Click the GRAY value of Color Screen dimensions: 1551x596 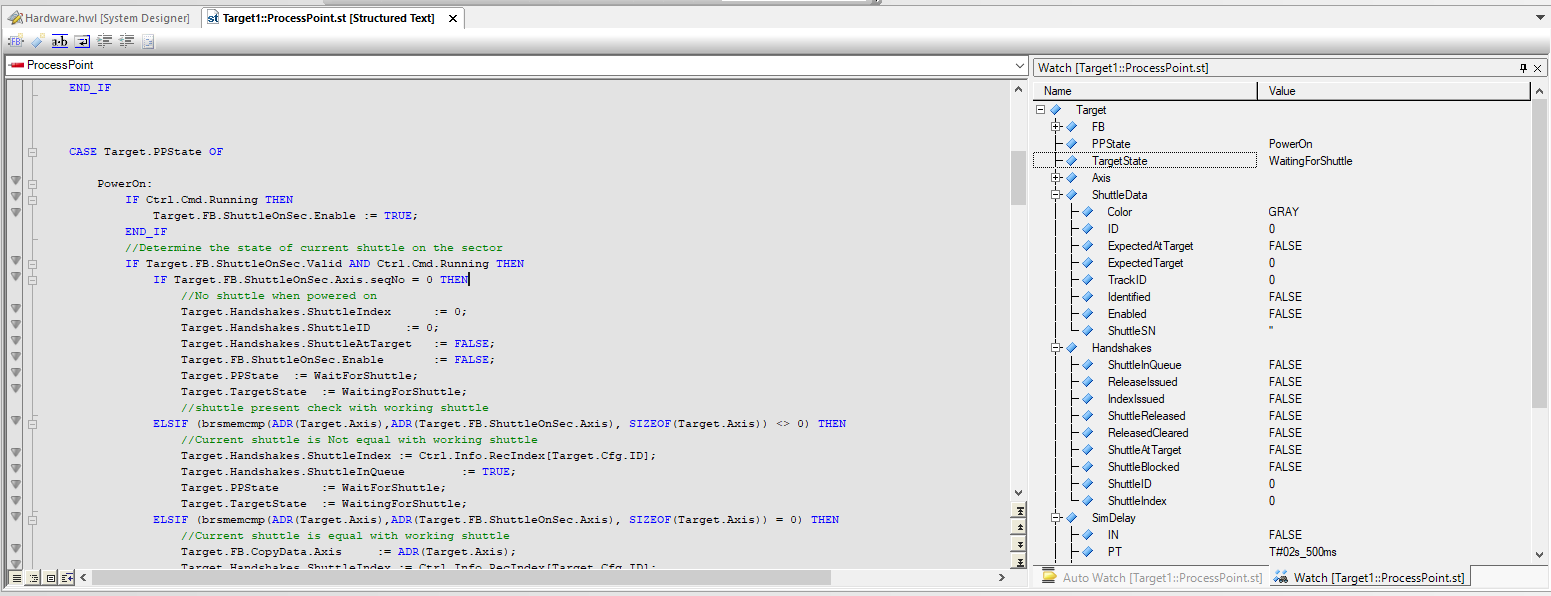(1284, 212)
